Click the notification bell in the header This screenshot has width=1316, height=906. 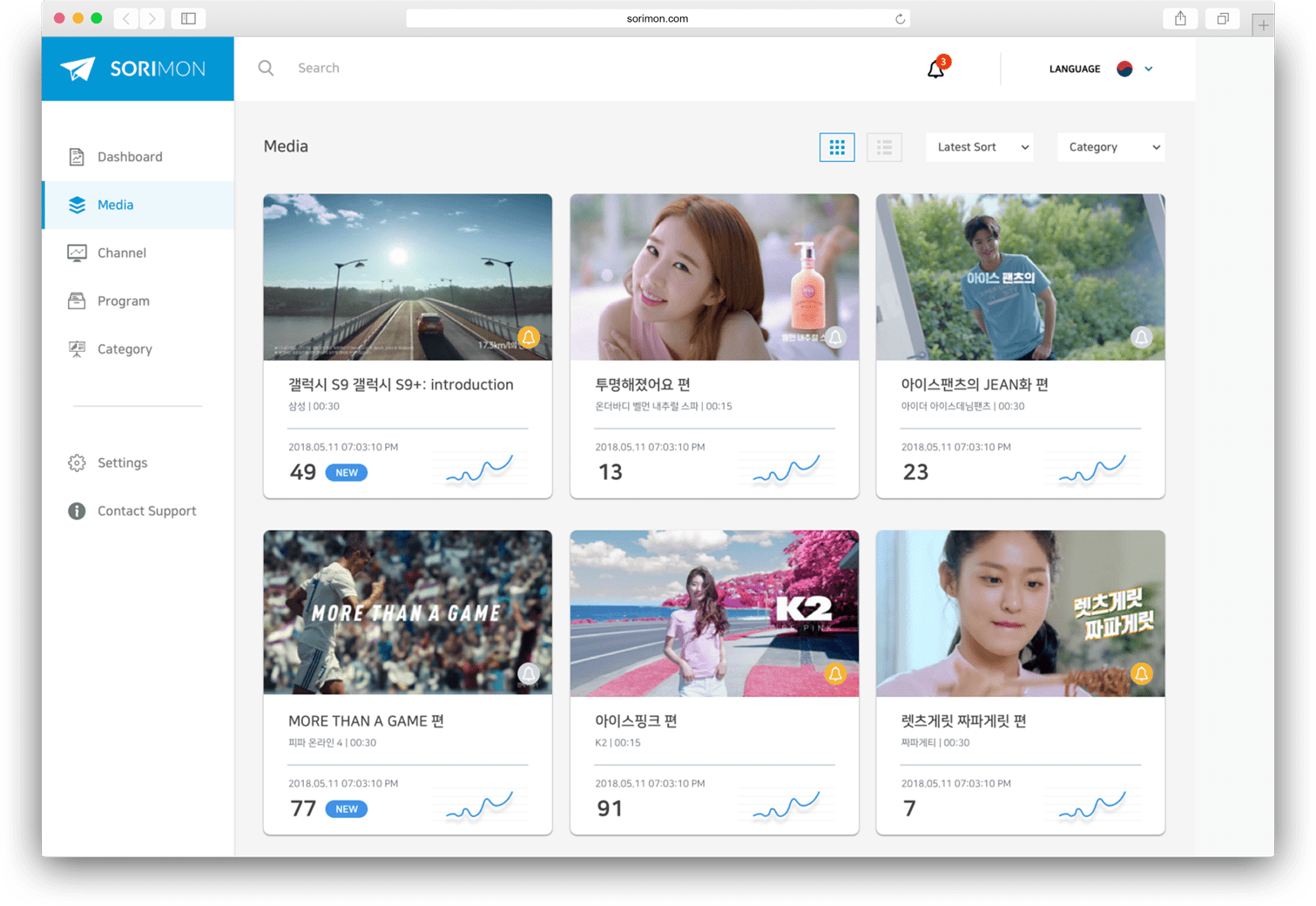[x=935, y=69]
